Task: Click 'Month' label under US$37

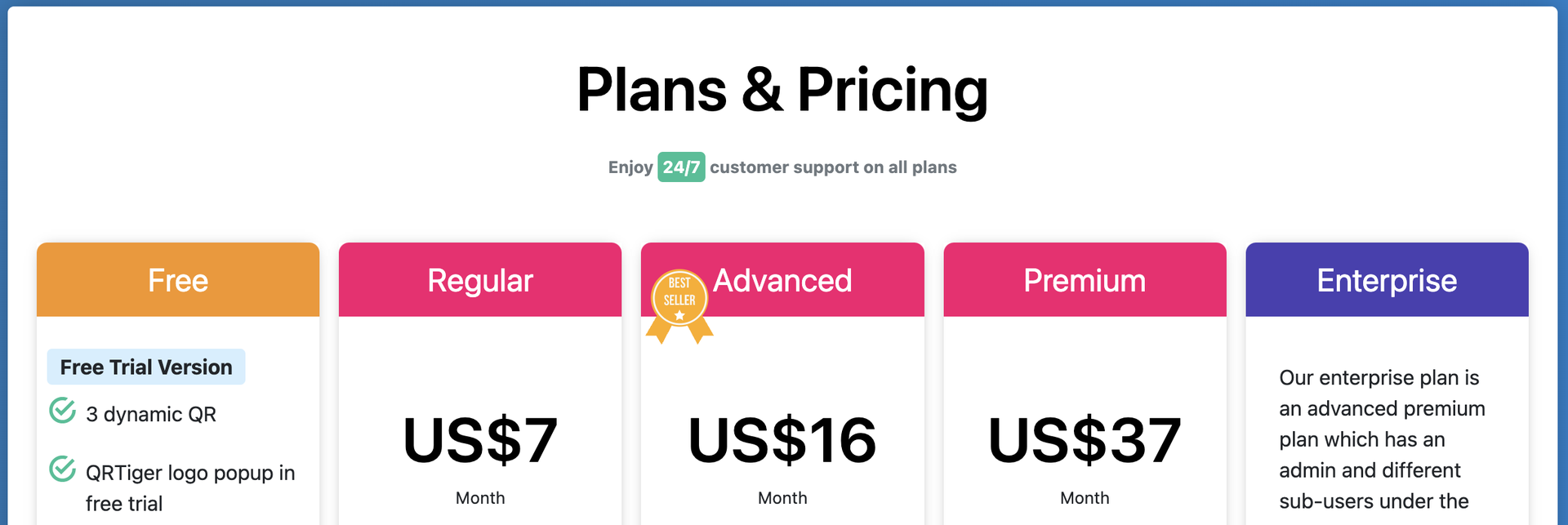Action: click(1085, 498)
